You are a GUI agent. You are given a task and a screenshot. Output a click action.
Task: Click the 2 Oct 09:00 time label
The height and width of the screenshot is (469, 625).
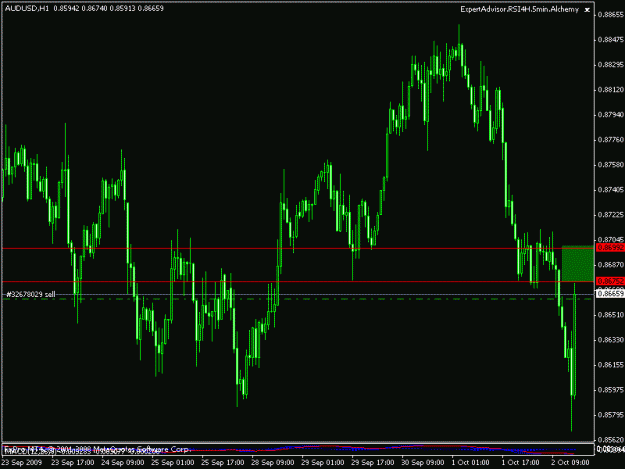point(570,463)
